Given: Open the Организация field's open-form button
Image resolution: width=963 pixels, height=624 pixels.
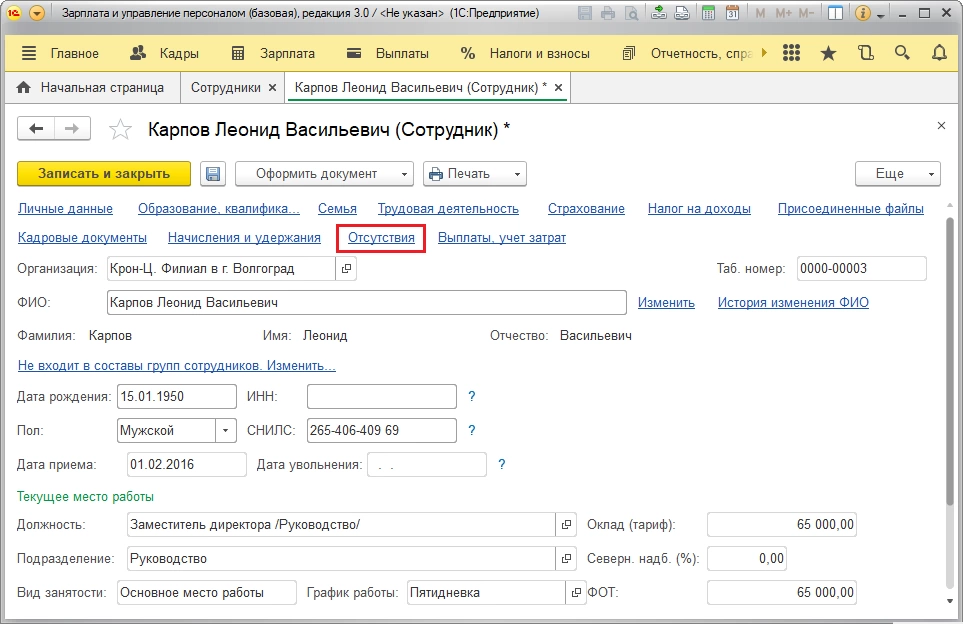Looking at the screenshot, I should coord(347,268).
